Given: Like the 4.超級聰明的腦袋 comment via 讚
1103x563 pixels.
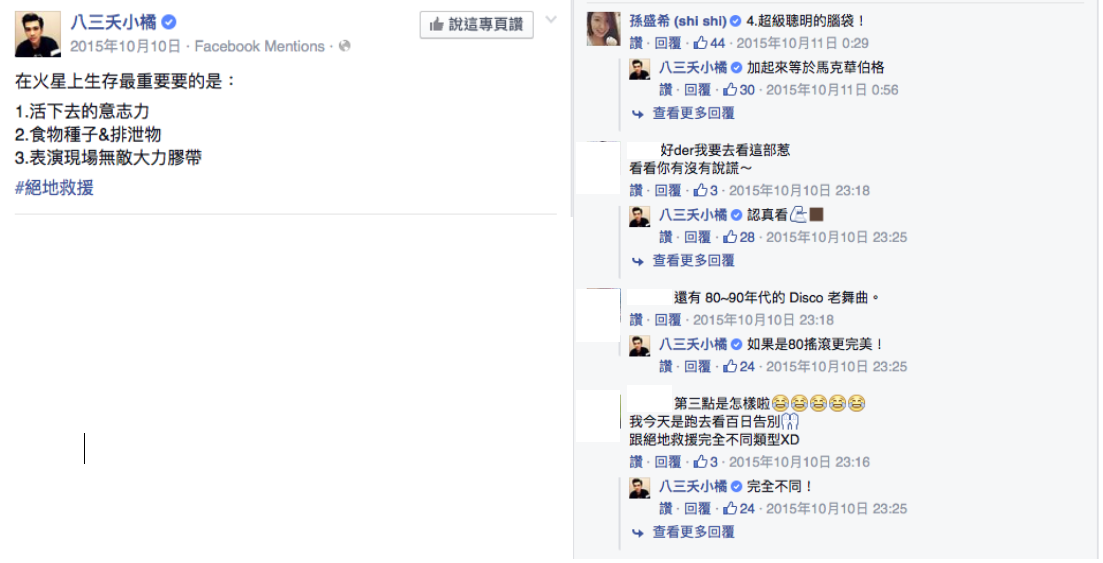Looking at the screenshot, I should pyautogui.click(x=636, y=43).
